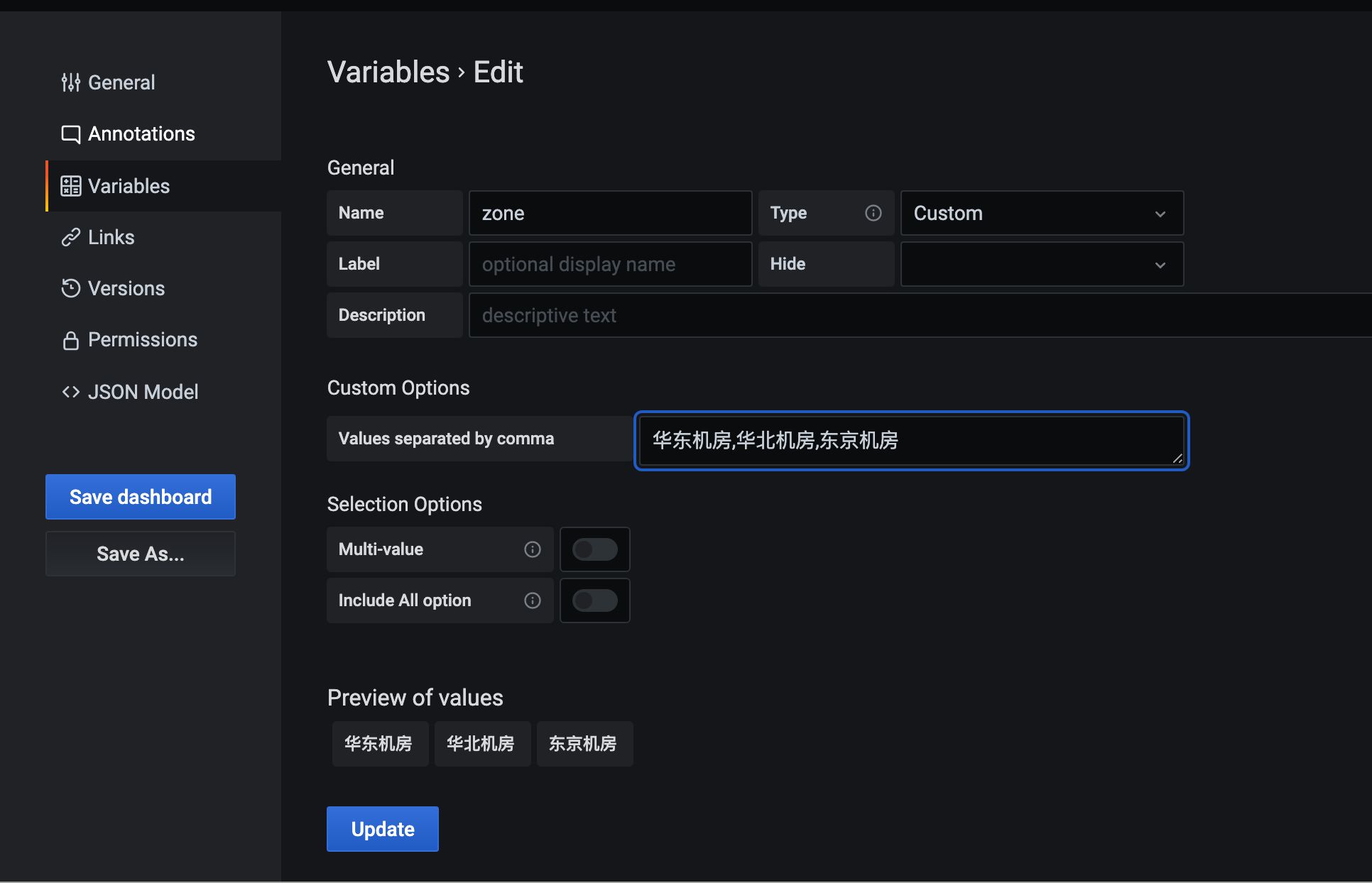Click the Preview of values heading

(x=415, y=698)
